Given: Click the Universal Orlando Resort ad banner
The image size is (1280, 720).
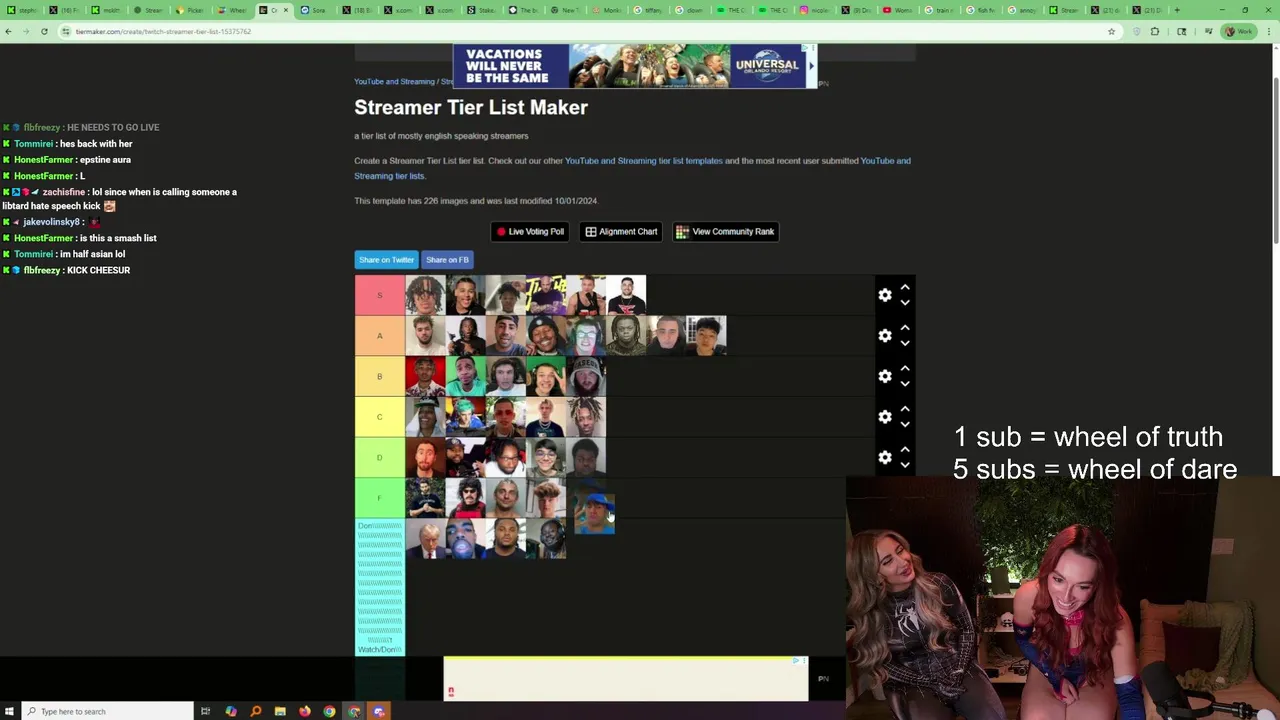Looking at the screenshot, I should pyautogui.click(x=634, y=66).
